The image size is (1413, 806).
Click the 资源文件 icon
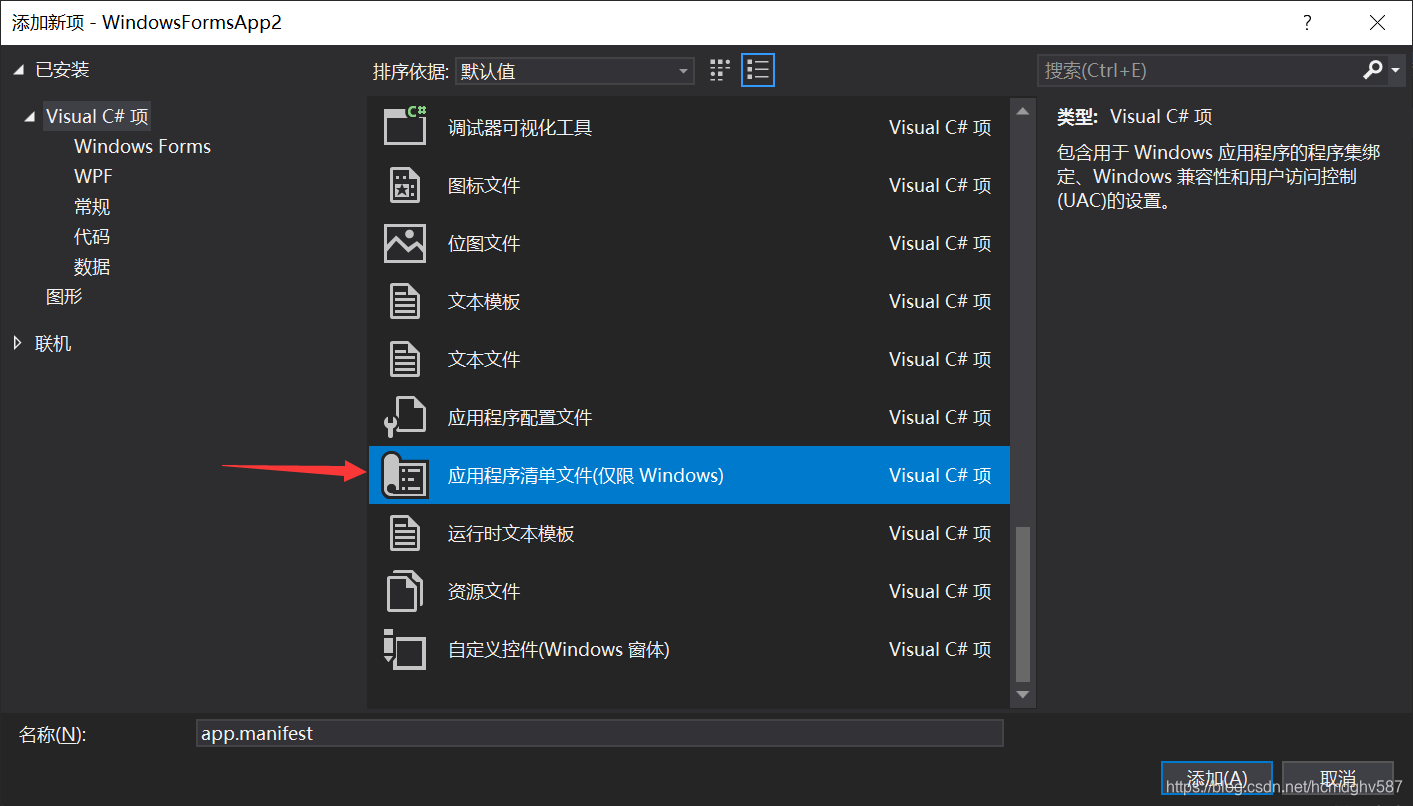coord(405,591)
